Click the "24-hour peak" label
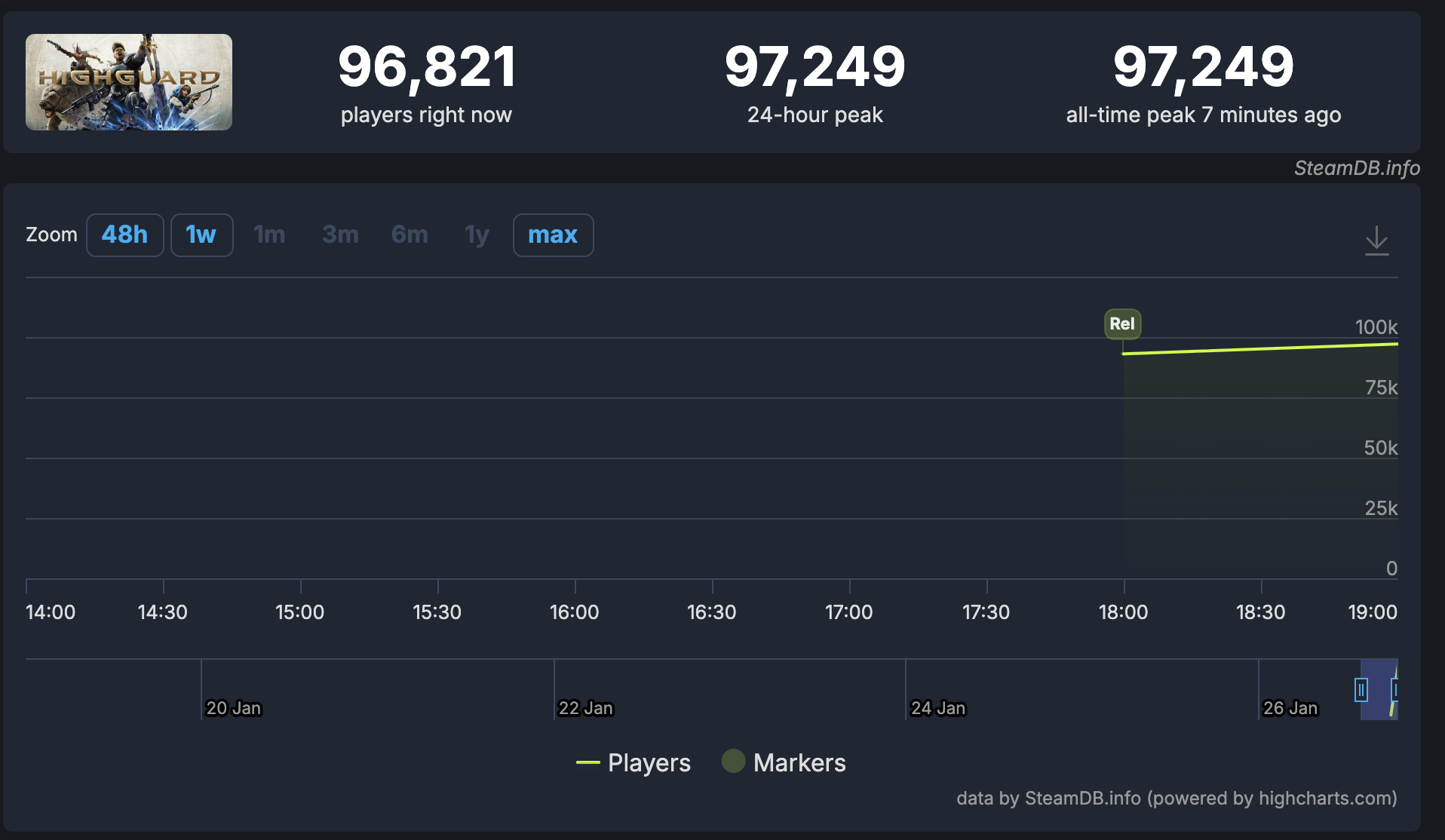1445x840 pixels. click(815, 115)
